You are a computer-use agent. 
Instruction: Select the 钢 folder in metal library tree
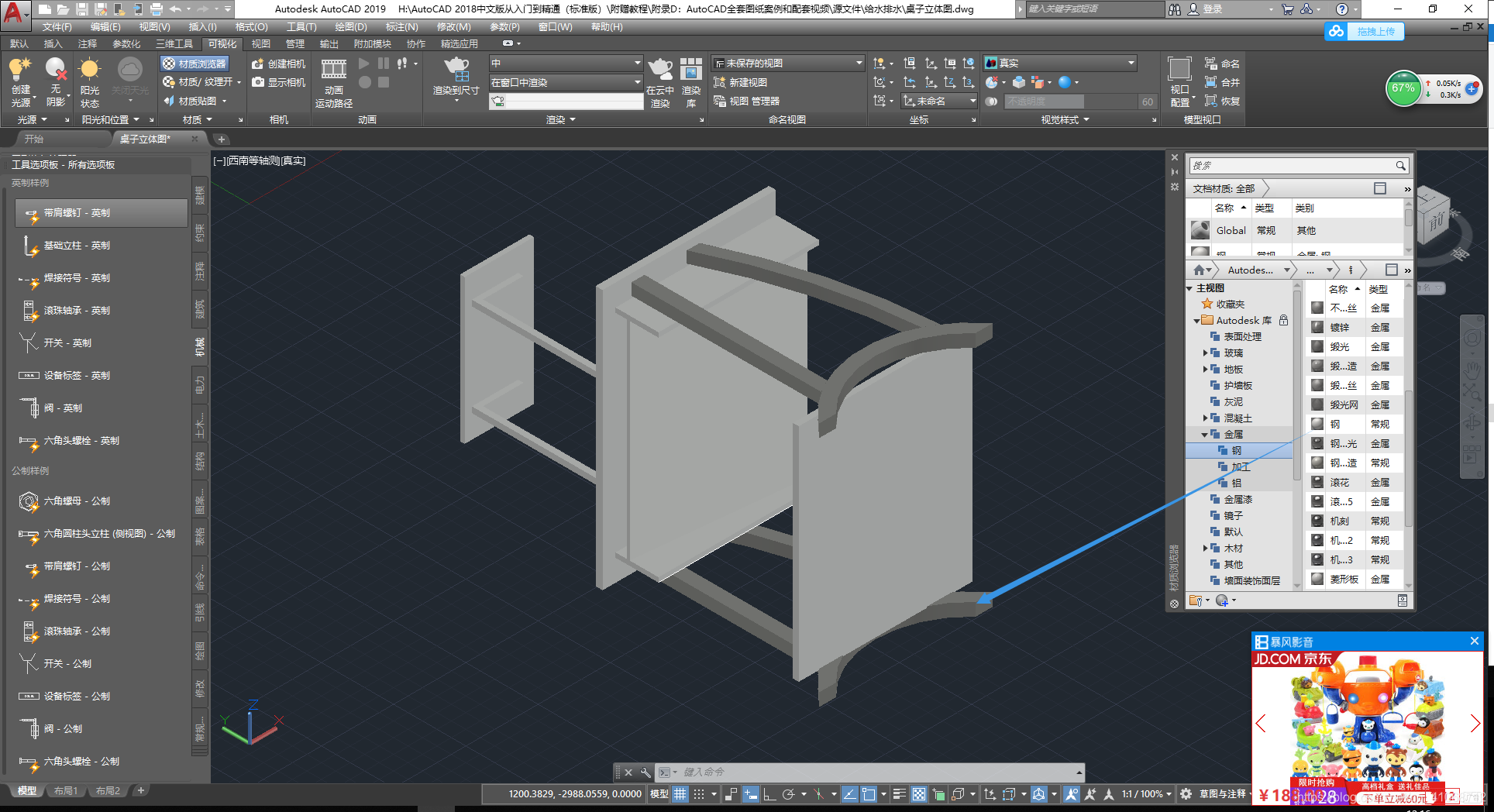[1238, 451]
